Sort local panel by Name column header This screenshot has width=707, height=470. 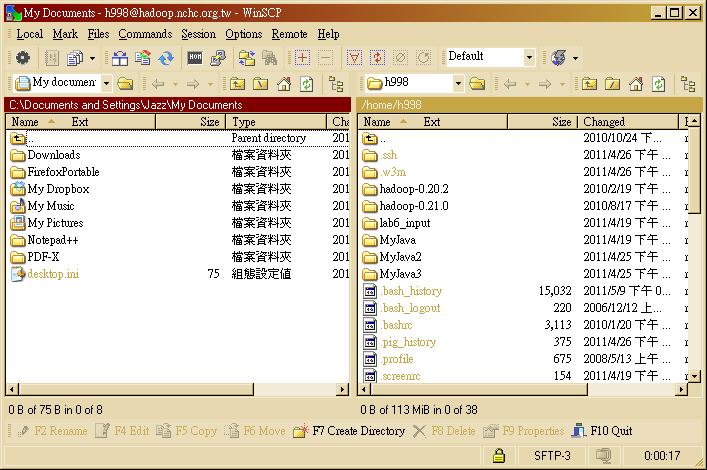pyautogui.click(x=81, y=122)
